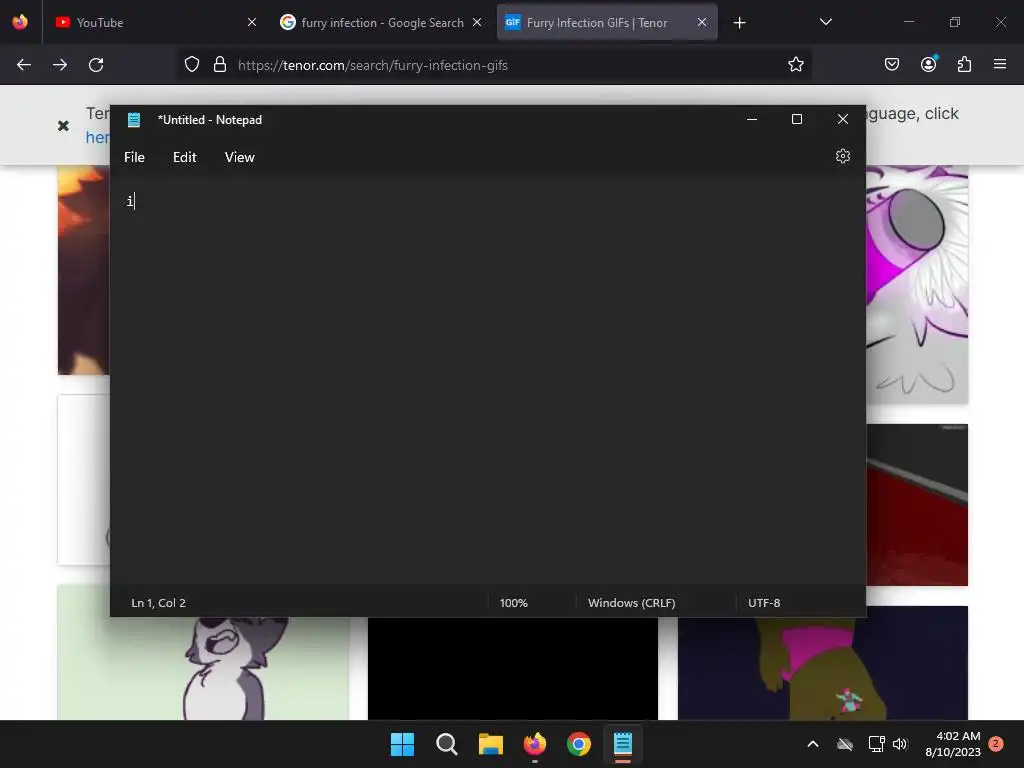Reload the current page
This screenshot has width=1024, height=768.
click(x=96, y=65)
